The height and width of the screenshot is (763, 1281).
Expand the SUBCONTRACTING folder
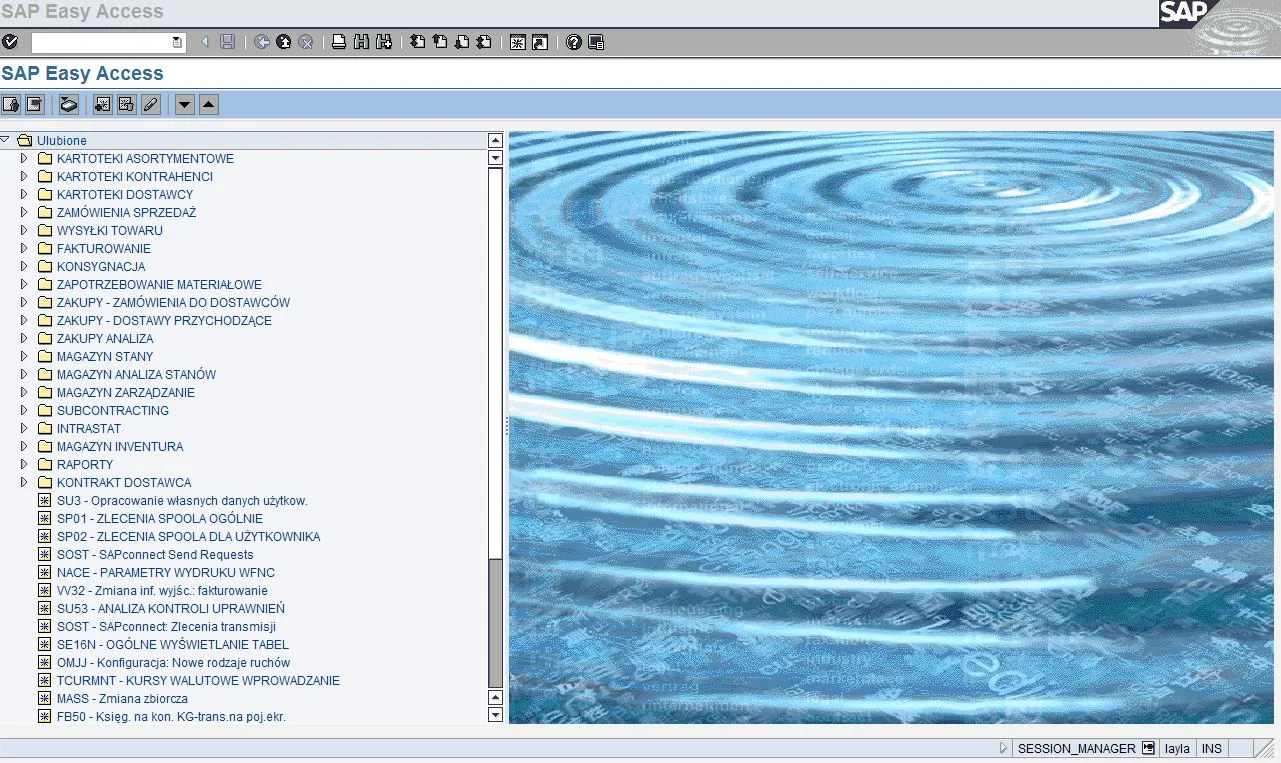25,410
